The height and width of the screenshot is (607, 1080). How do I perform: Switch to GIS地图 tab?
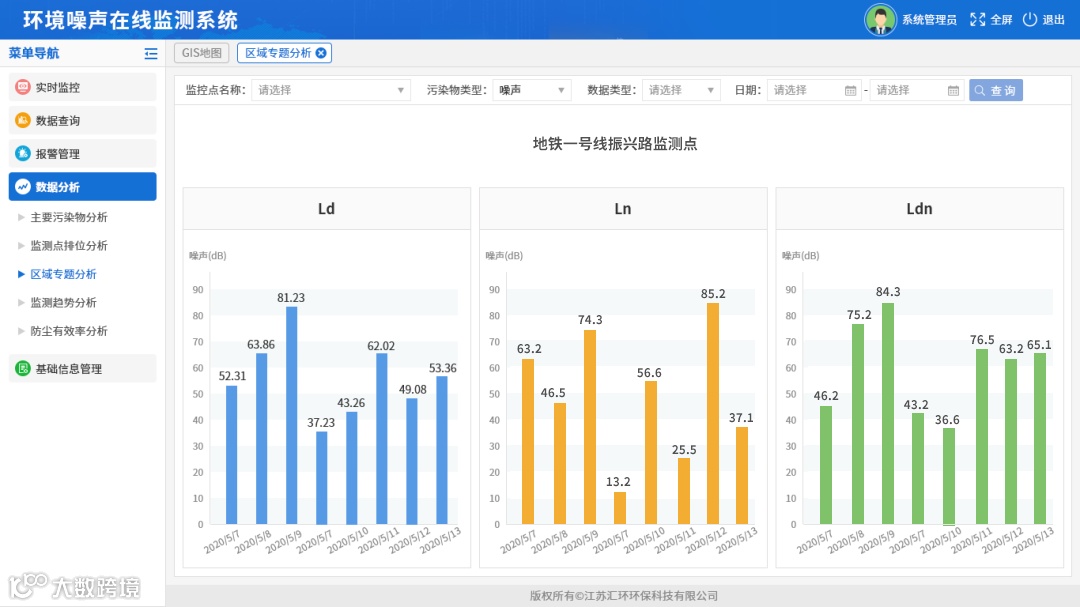coord(201,53)
